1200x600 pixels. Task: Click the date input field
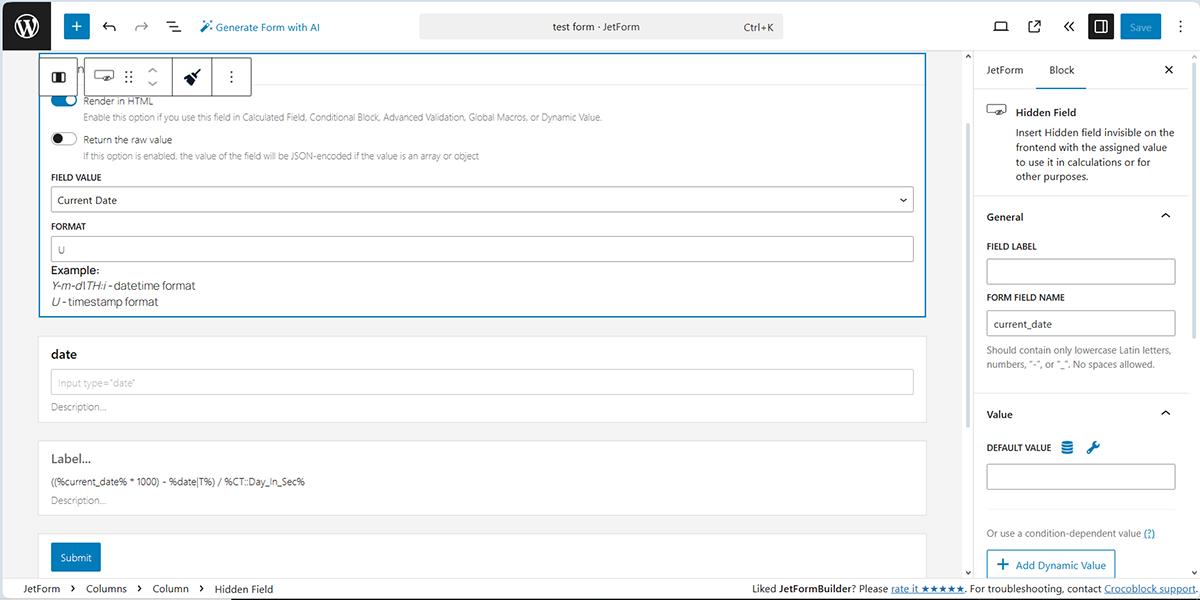click(482, 382)
